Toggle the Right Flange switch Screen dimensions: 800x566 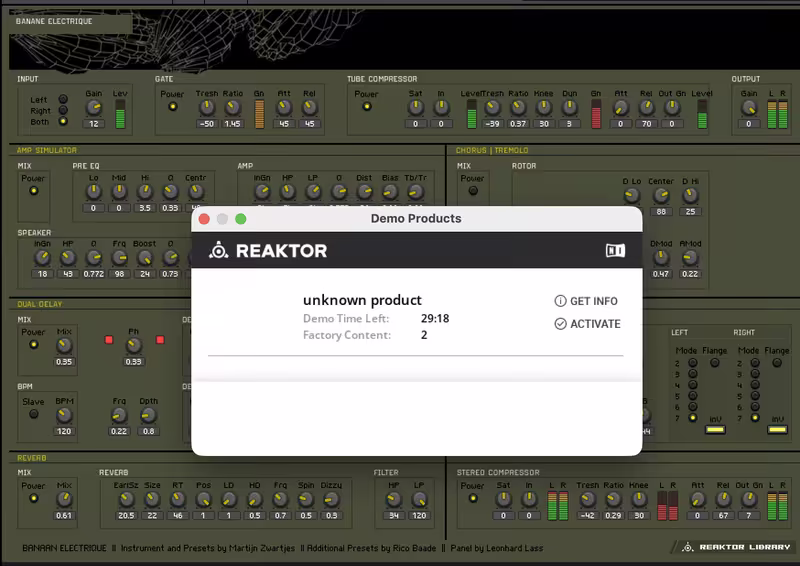[x=777, y=363]
